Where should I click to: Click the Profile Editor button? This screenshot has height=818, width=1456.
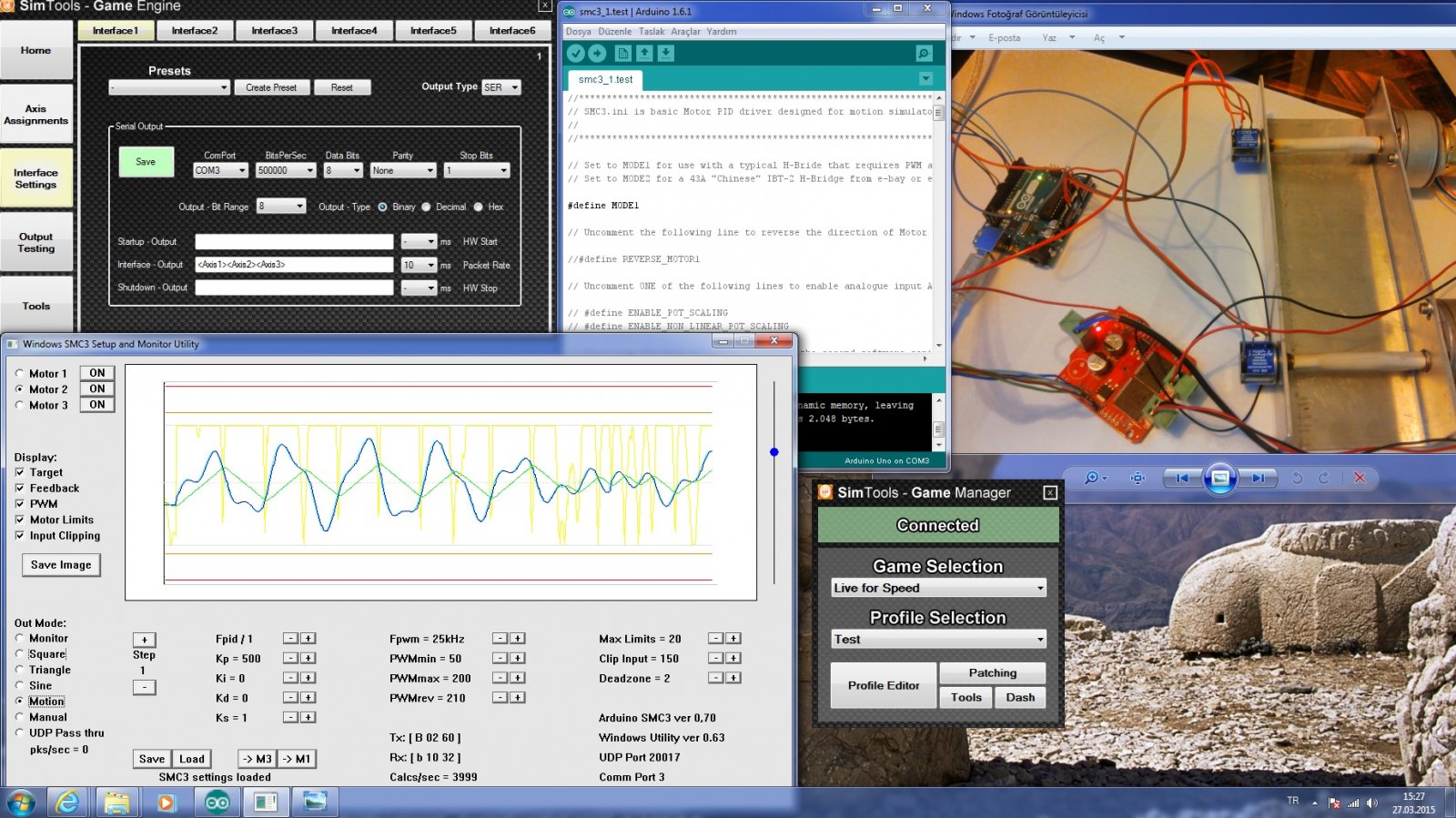[x=884, y=685]
